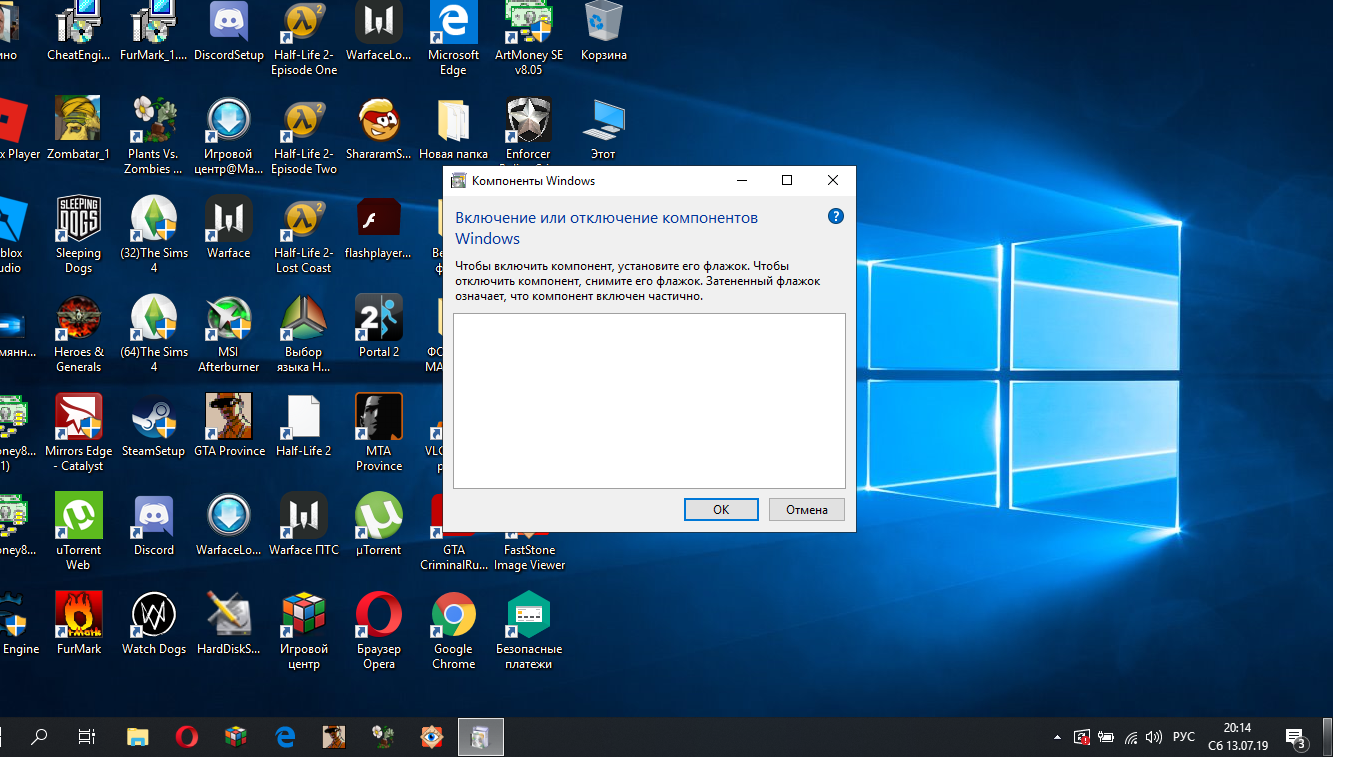Select the uTorrent Web desktop shortcut

(78, 532)
